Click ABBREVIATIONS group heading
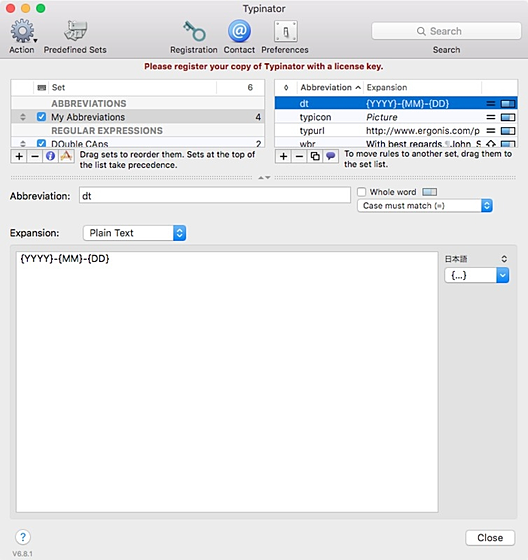The height and width of the screenshot is (560, 528). tap(89, 104)
